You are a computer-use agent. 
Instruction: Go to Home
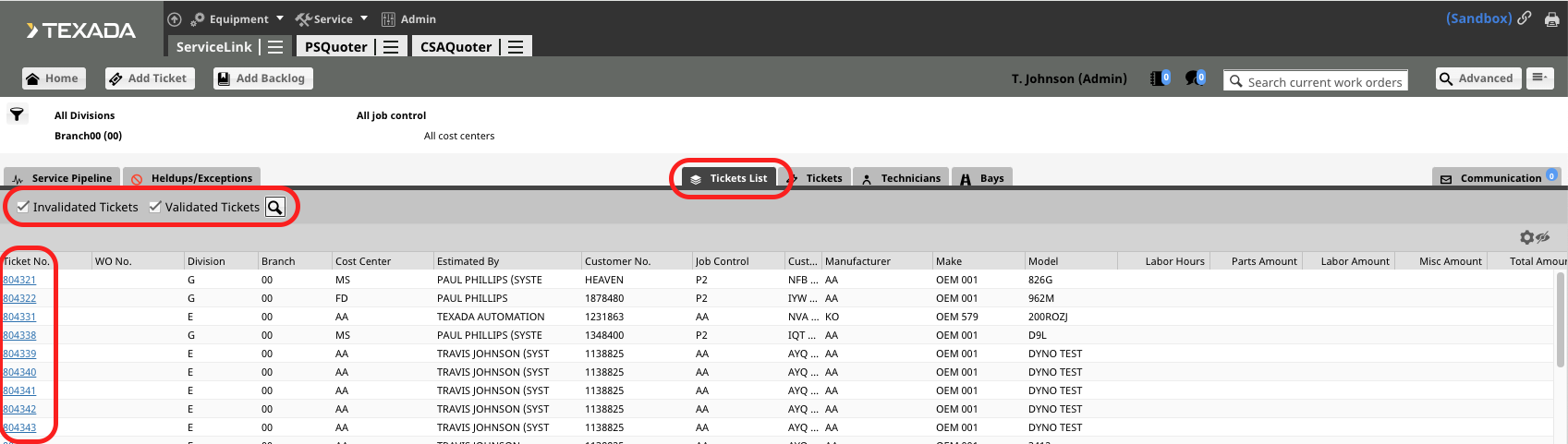[54, 78]
